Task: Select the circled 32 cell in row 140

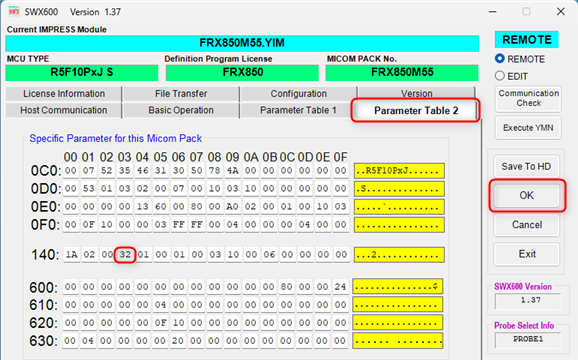Action: (x=125, y=255)
